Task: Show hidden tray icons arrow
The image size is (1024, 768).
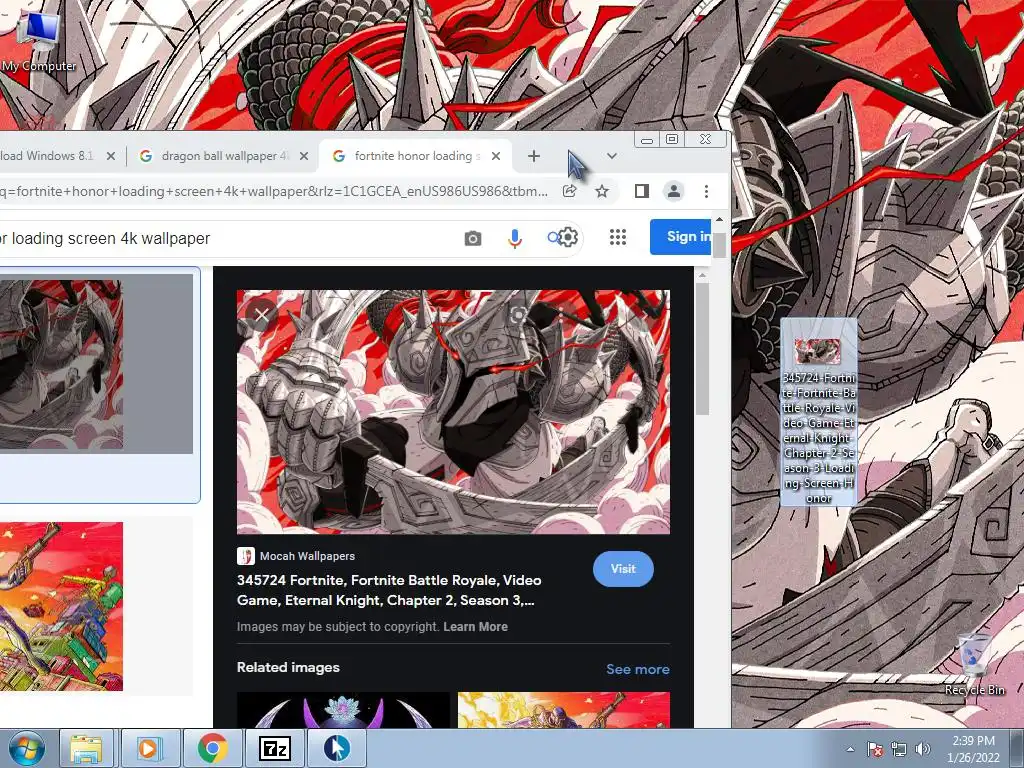Action: pos(850,750)
